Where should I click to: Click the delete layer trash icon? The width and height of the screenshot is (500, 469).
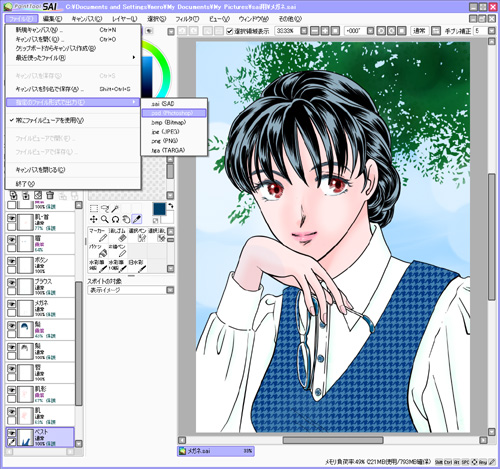tap(50, 195)
